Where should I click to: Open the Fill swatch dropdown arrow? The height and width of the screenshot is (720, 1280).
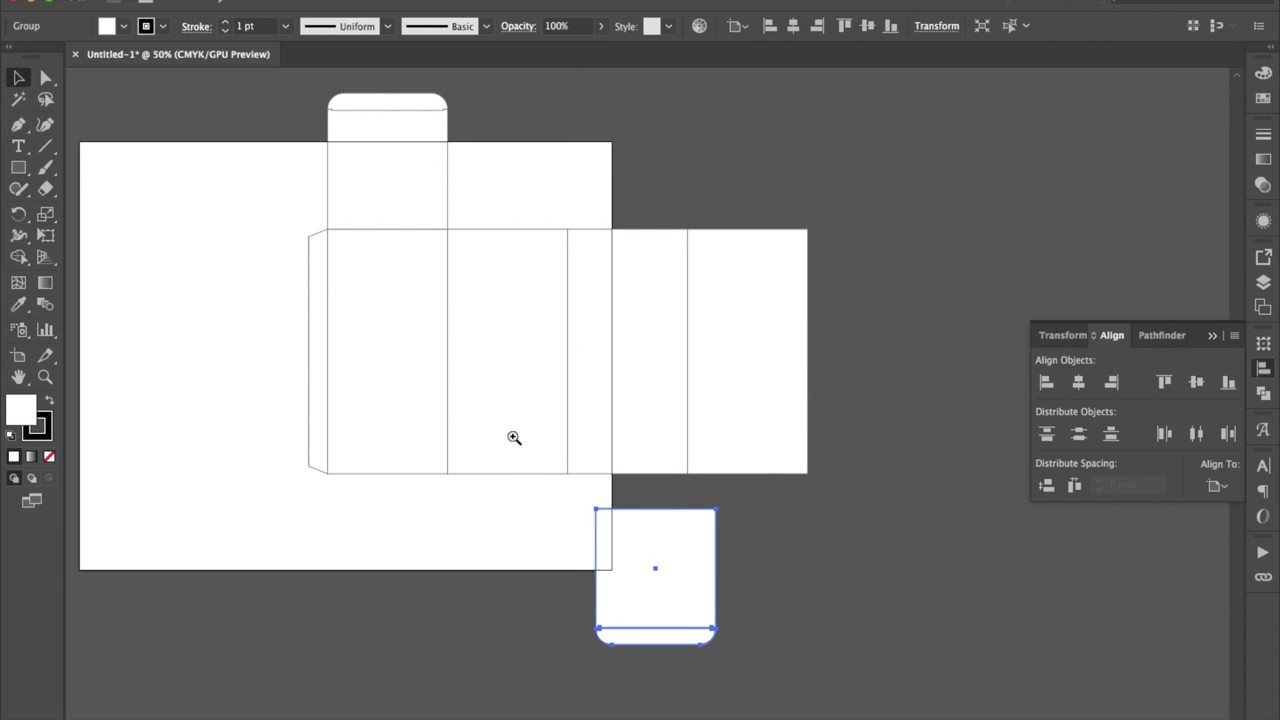(x=124, y=26)
